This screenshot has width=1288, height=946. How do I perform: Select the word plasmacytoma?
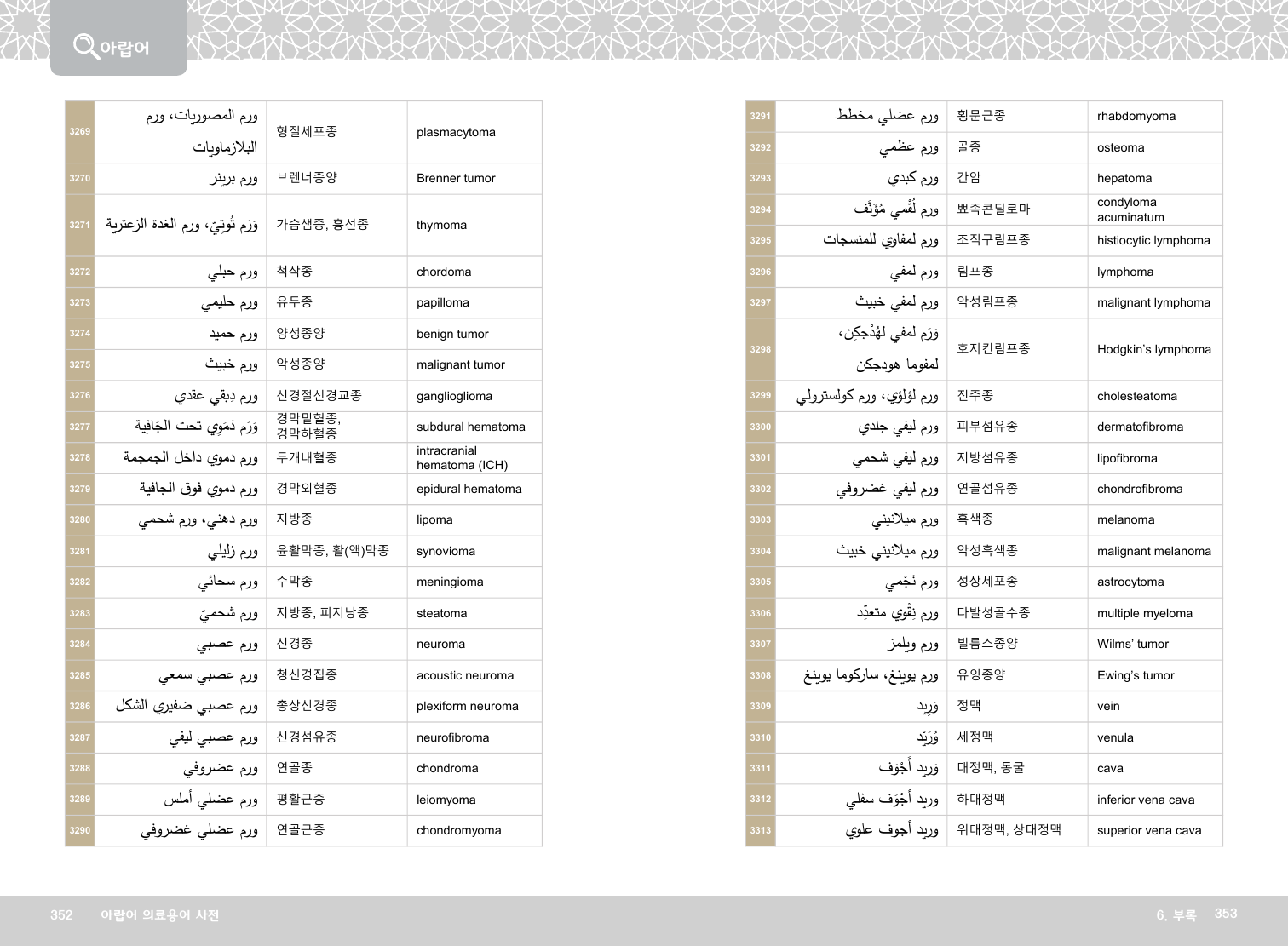[456, 133]
